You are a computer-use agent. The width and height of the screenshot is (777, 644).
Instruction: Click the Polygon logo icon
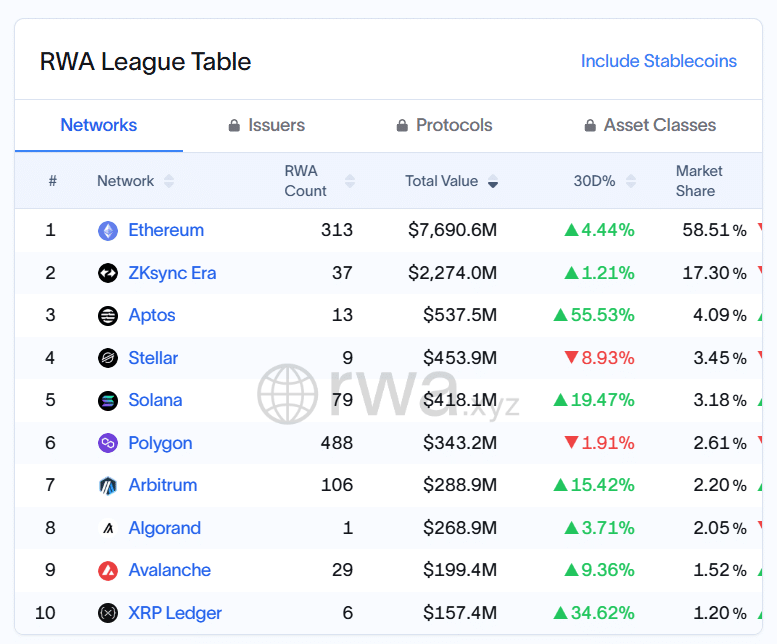[108, 443]
